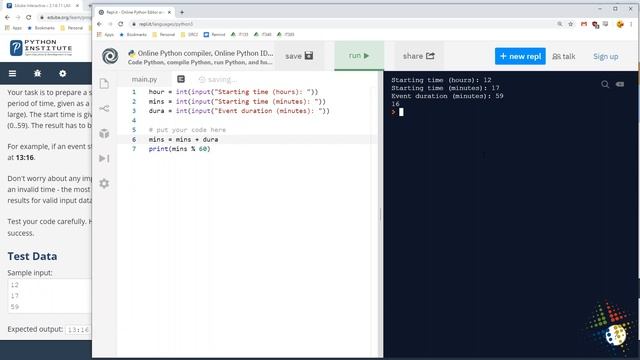The width and height of the screenshot is (640, 360).
Task: Open the Files panel in Repl sidebar
Action: coord(104,84)
